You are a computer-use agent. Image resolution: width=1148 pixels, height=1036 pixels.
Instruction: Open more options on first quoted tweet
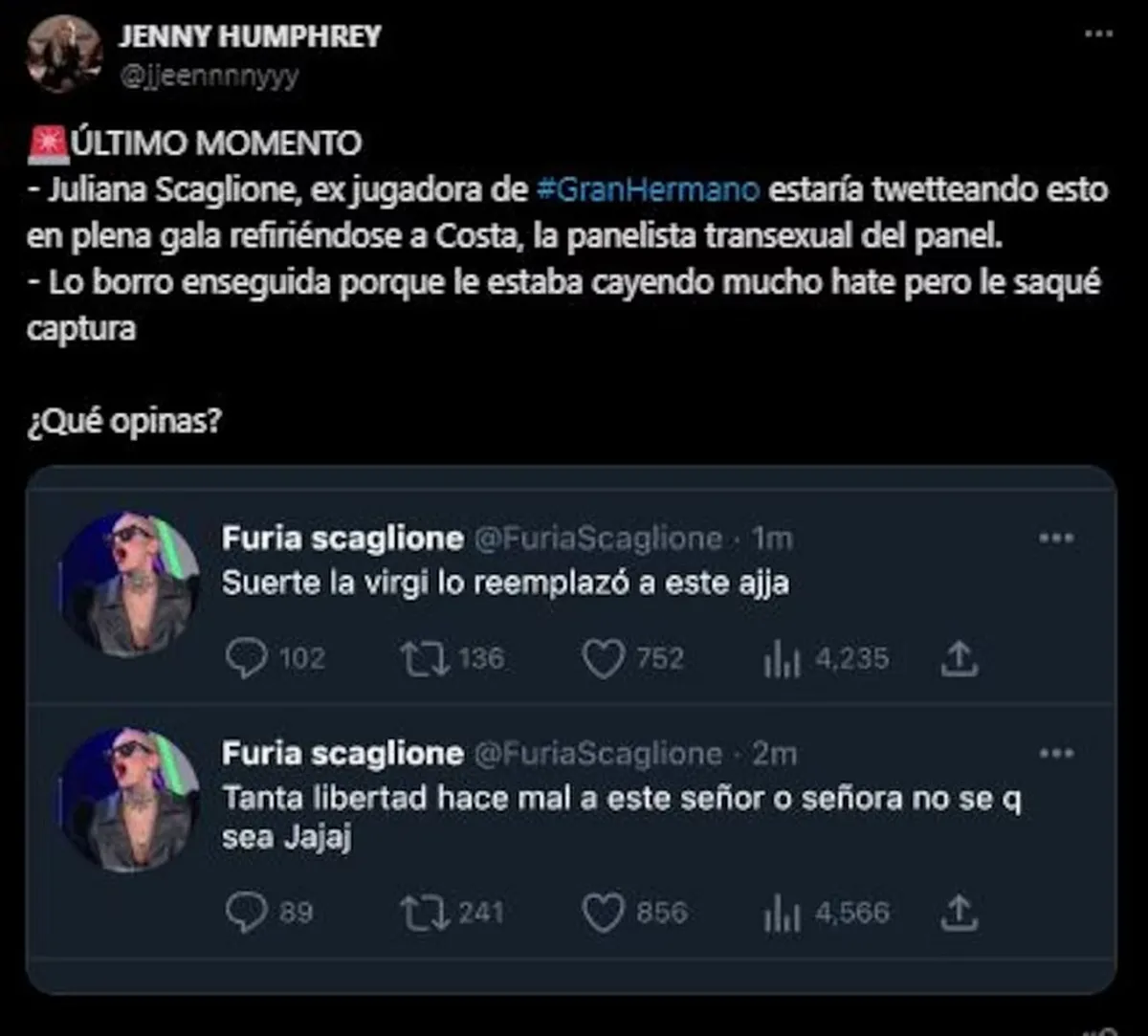coord(1055,539)
